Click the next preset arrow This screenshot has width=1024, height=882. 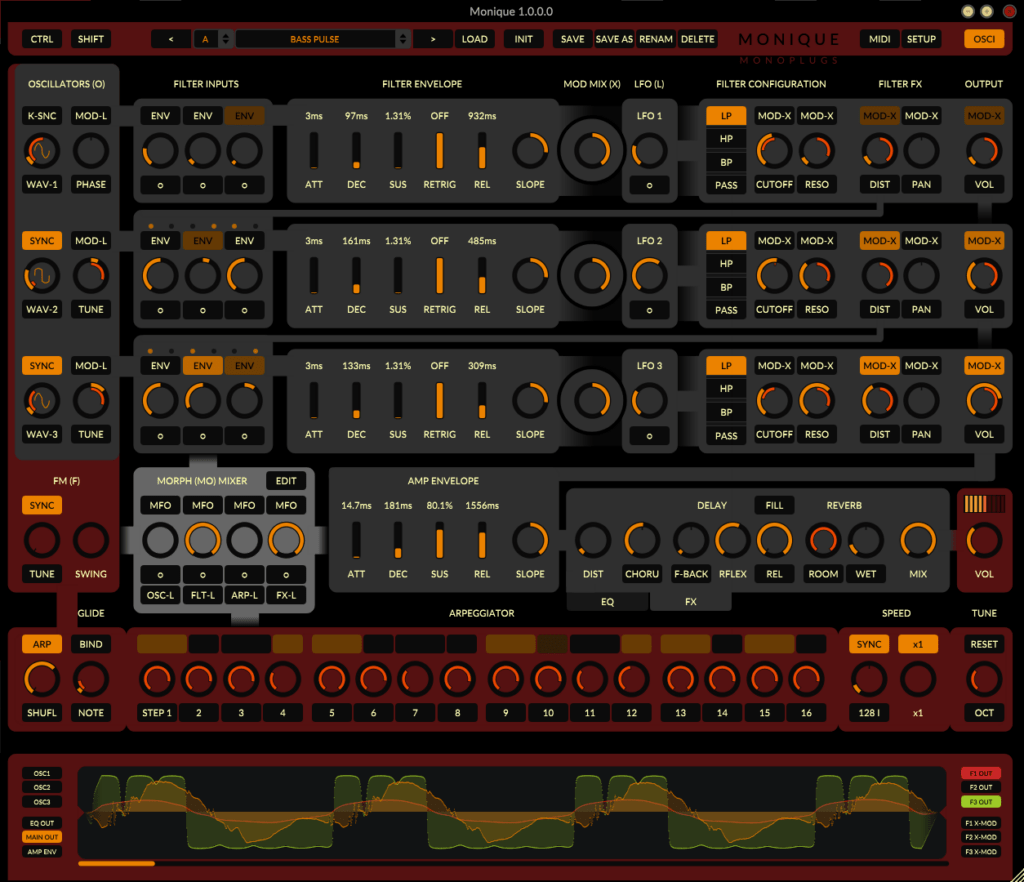(432, 38)
